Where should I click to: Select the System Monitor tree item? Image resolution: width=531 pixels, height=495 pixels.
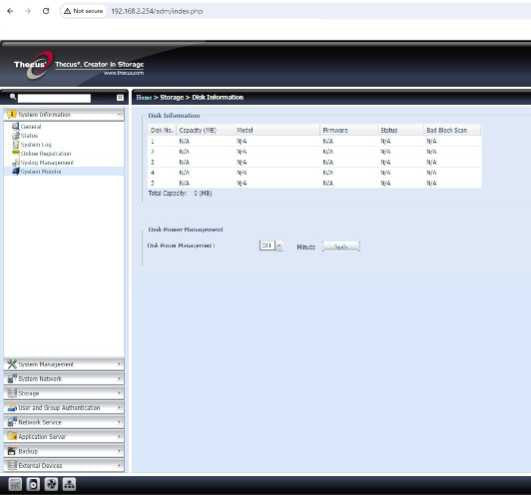[x=41, y=172]
